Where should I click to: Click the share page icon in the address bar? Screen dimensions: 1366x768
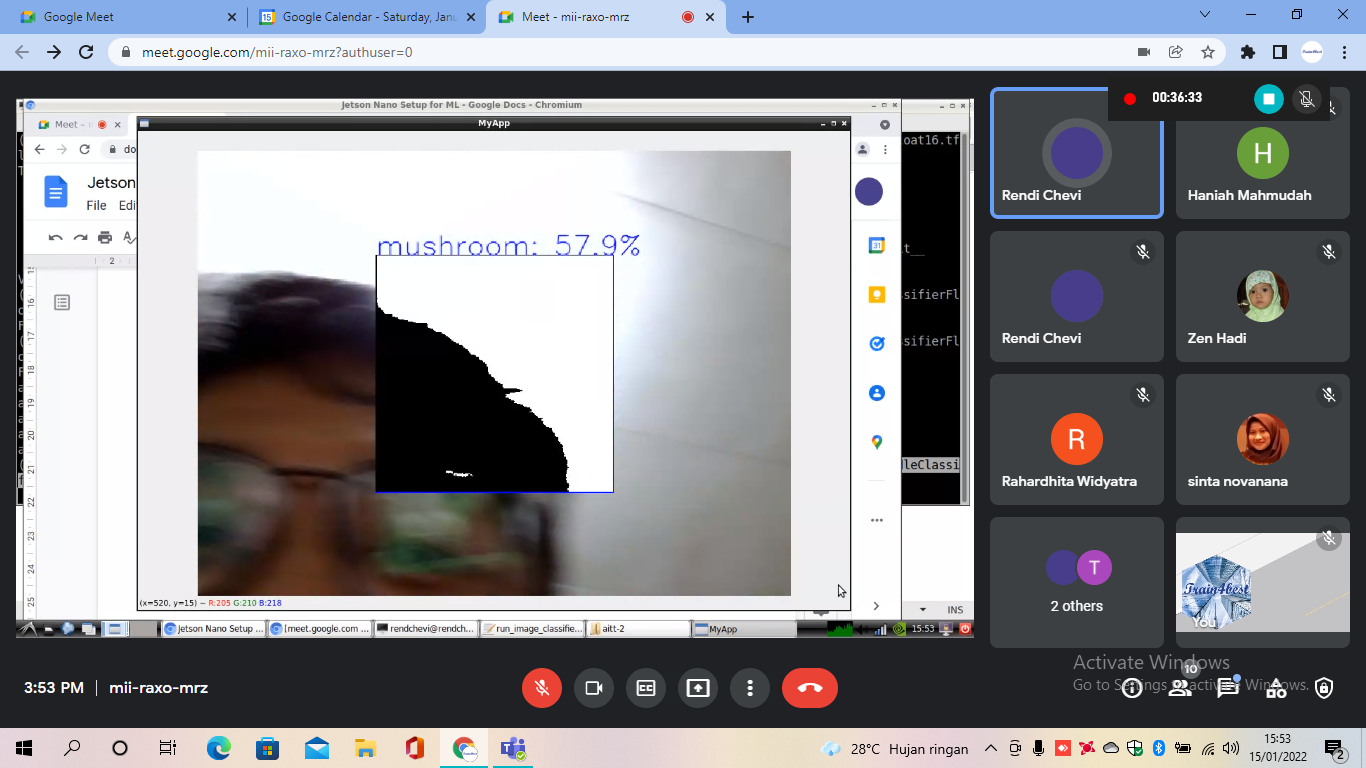click(x=1176, y=52)
